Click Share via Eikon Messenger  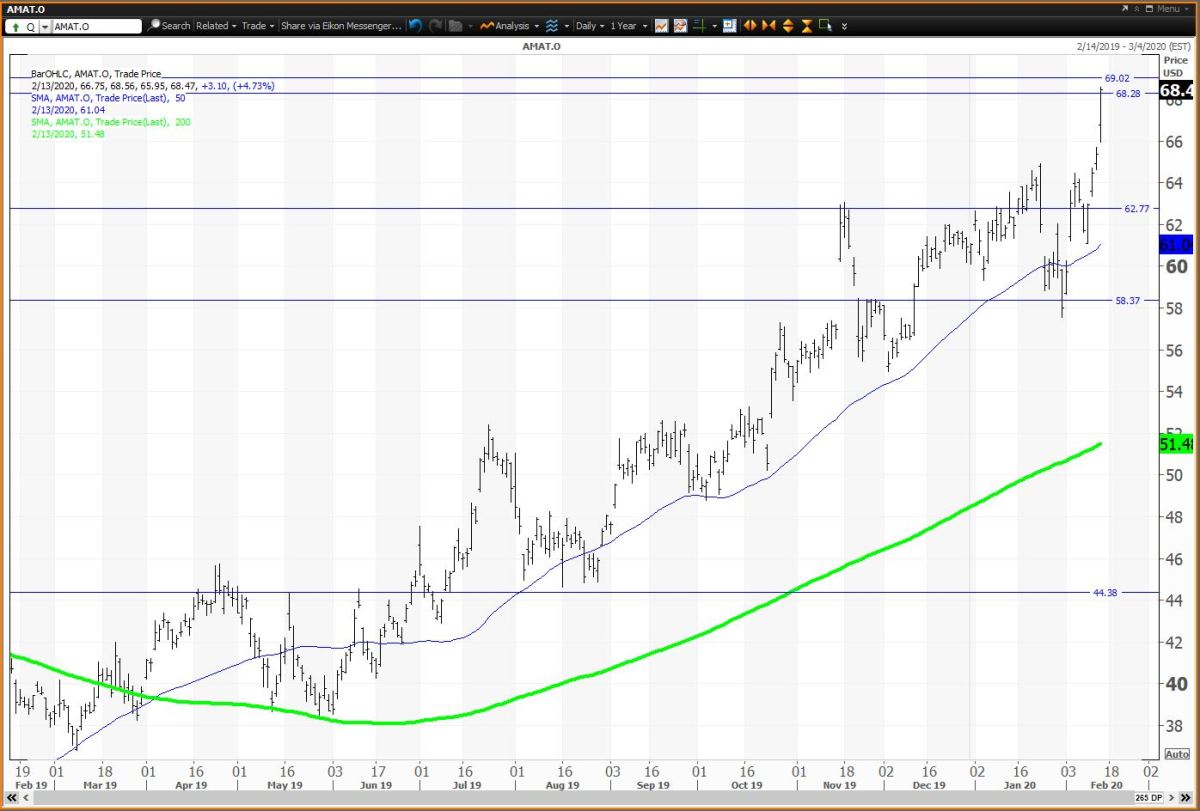point(339,26)
